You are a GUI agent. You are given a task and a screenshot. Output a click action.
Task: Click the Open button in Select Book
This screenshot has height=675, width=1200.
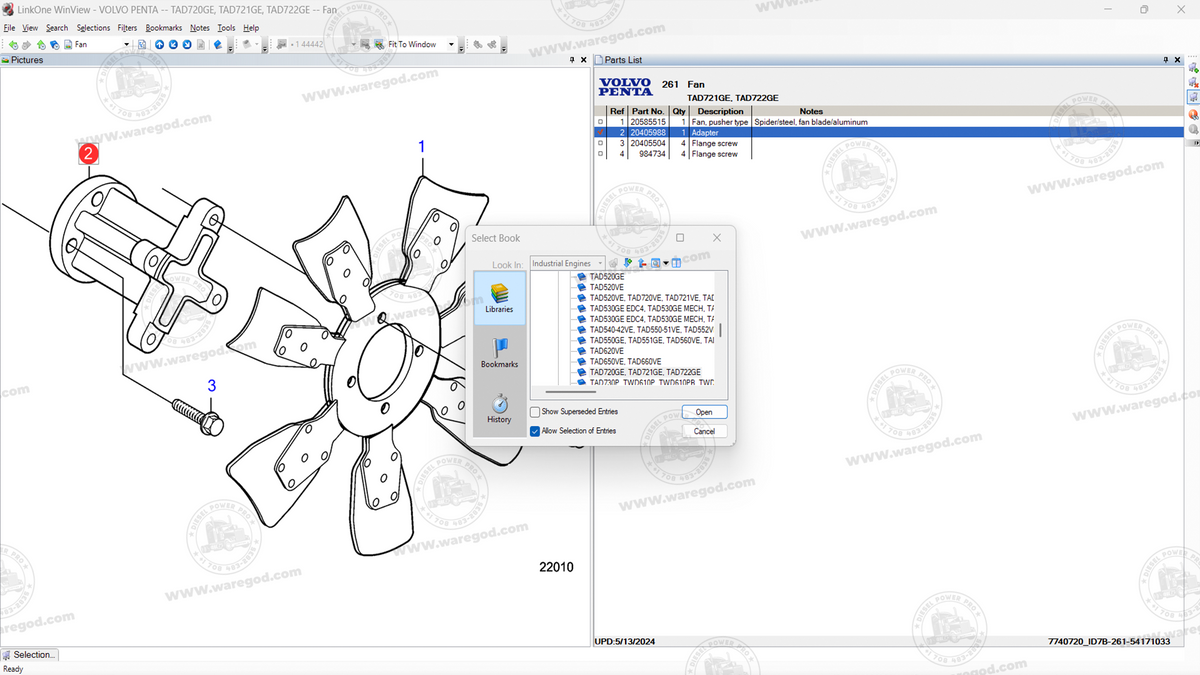pos(704,412)
